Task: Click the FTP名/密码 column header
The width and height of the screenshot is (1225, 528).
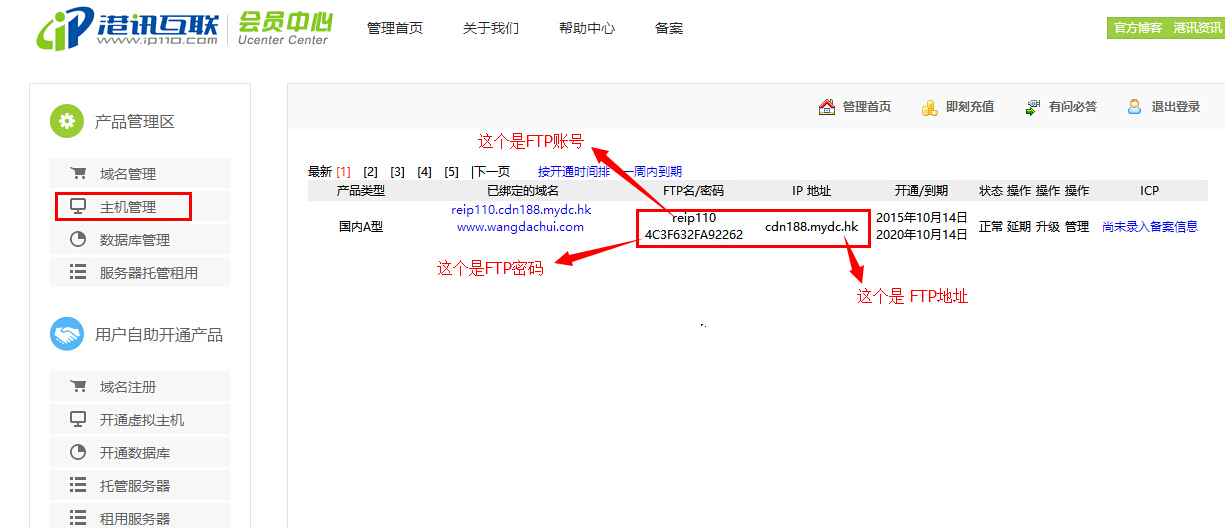Action: (x=694, y=190)
